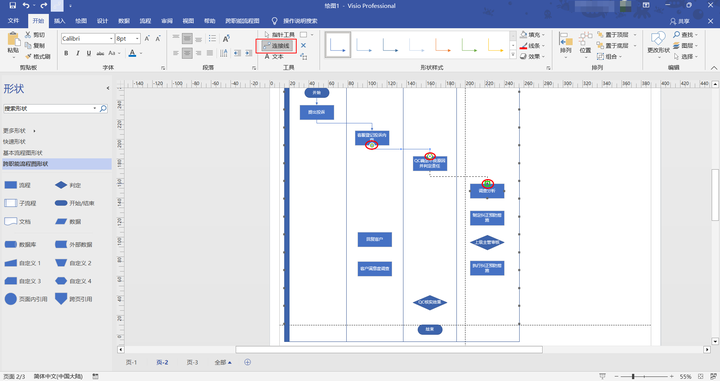This screenshot has height=381, width=720.
Task: Open the 基本流程图形状 stencil
Action: point(22,152)
